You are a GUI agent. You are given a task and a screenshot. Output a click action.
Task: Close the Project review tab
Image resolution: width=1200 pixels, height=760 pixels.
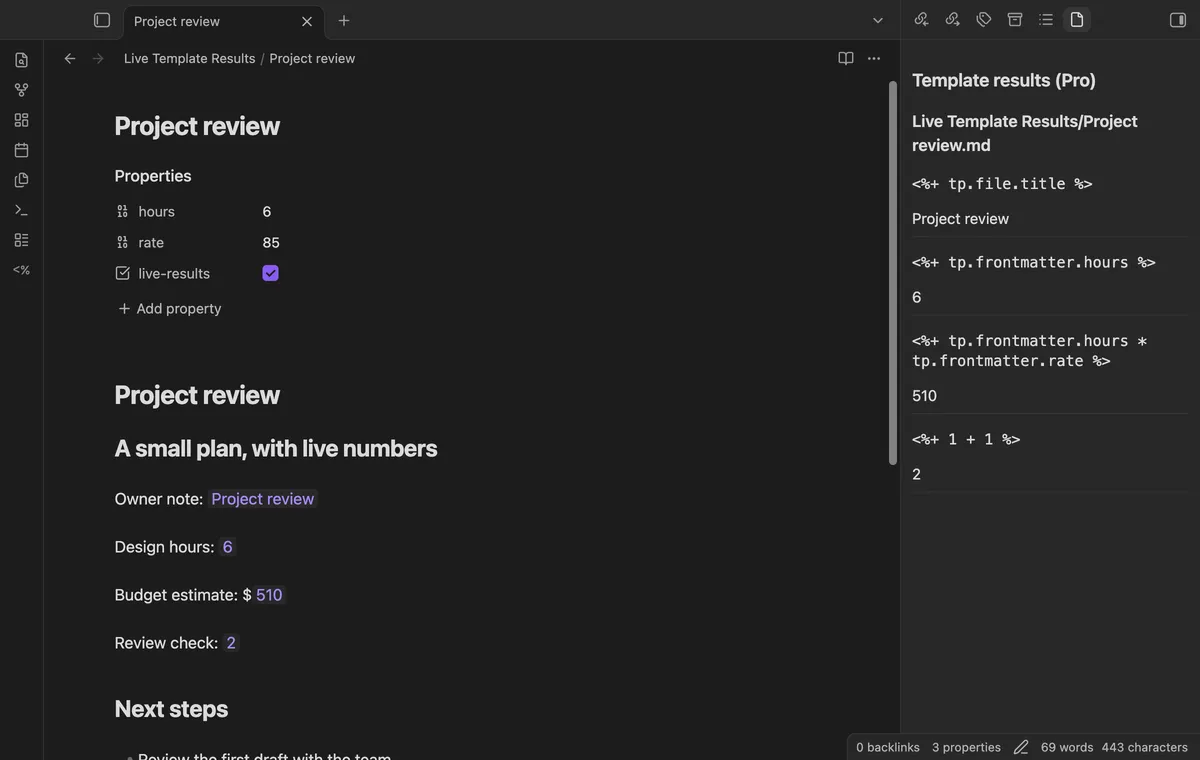pyautogui.click(x=307, y=21)
